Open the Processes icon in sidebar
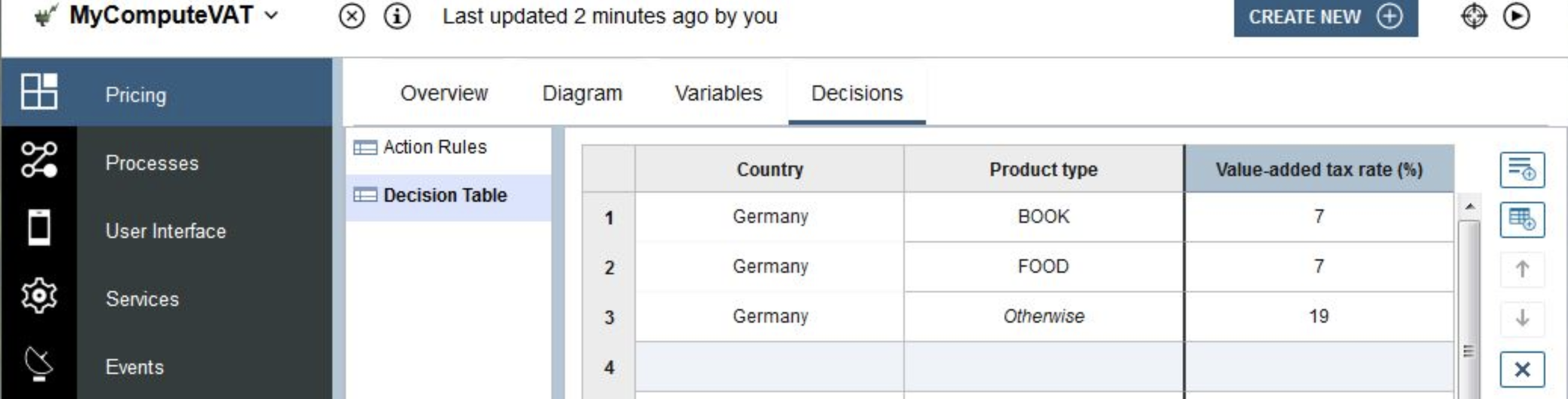Image resolution: width=1568 pixels, height=399 pixels. (39, 160)
